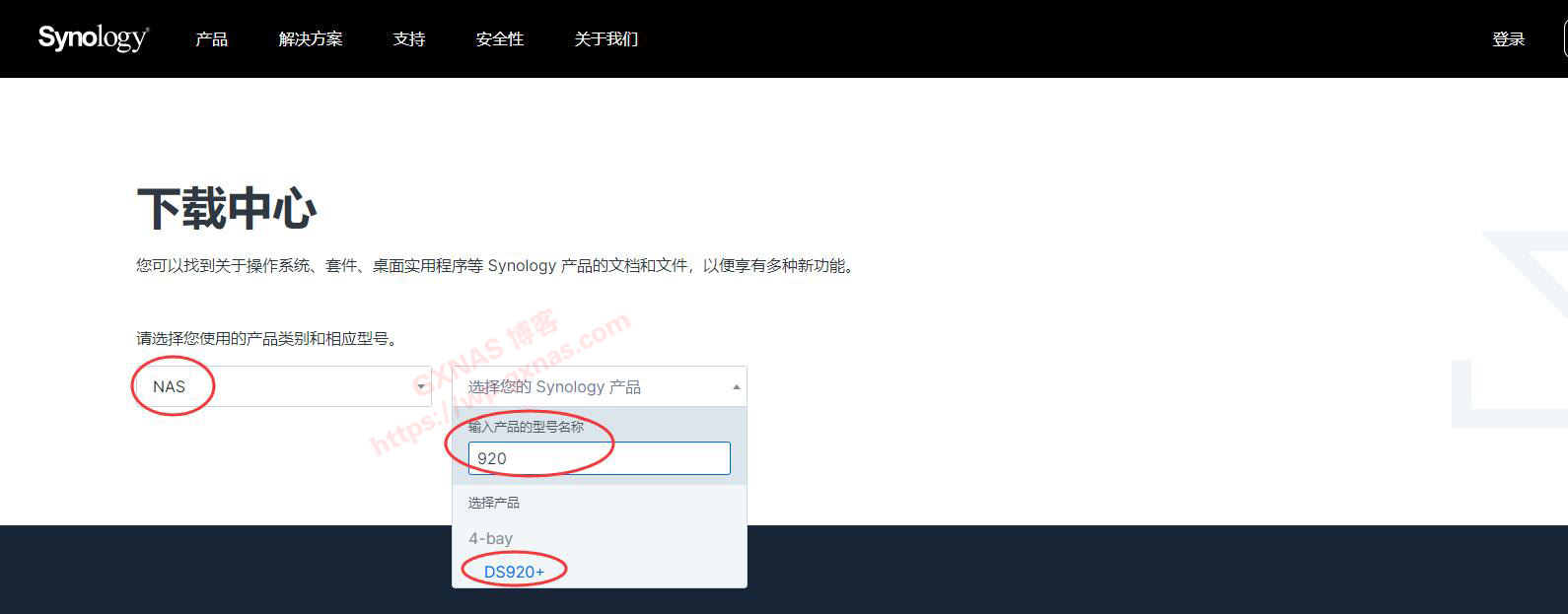Image resolution: width=1568 pixels, height=614 pixels.
Task: Open the 安全性 navigation item
Action: tap(499, 39)
